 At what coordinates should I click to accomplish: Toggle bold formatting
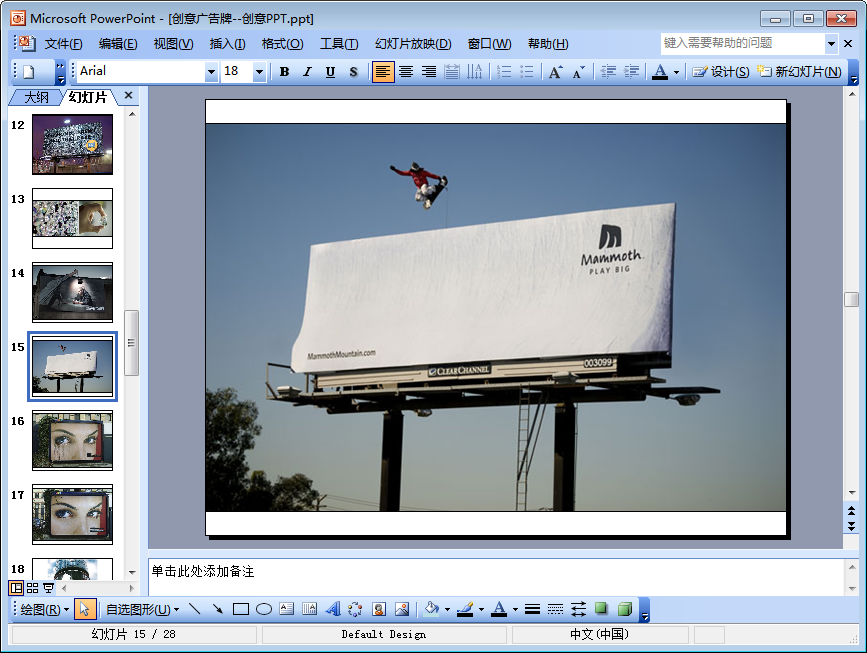[284, 72]
